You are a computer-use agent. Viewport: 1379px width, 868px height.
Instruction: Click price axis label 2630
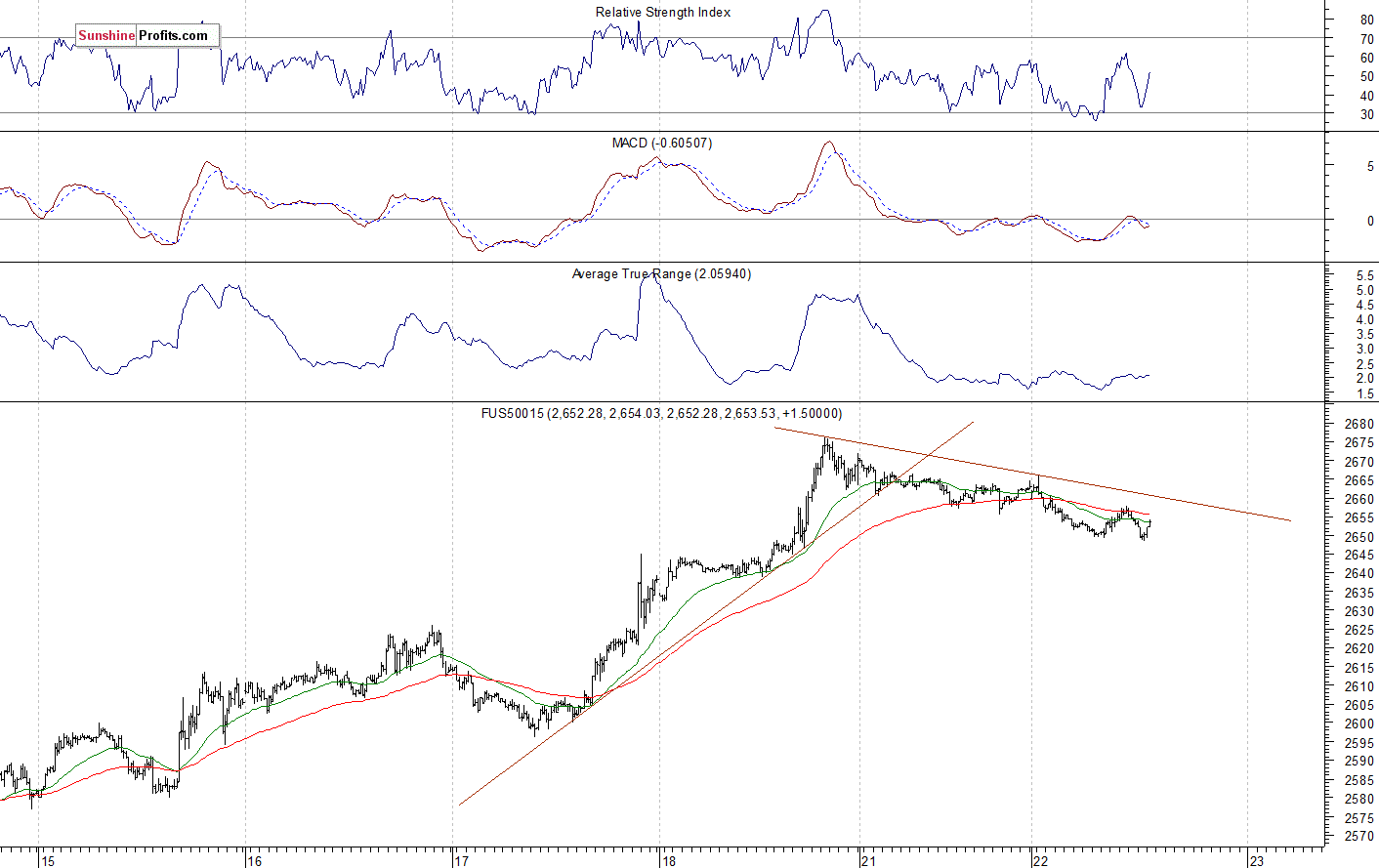coord(1359,612)
